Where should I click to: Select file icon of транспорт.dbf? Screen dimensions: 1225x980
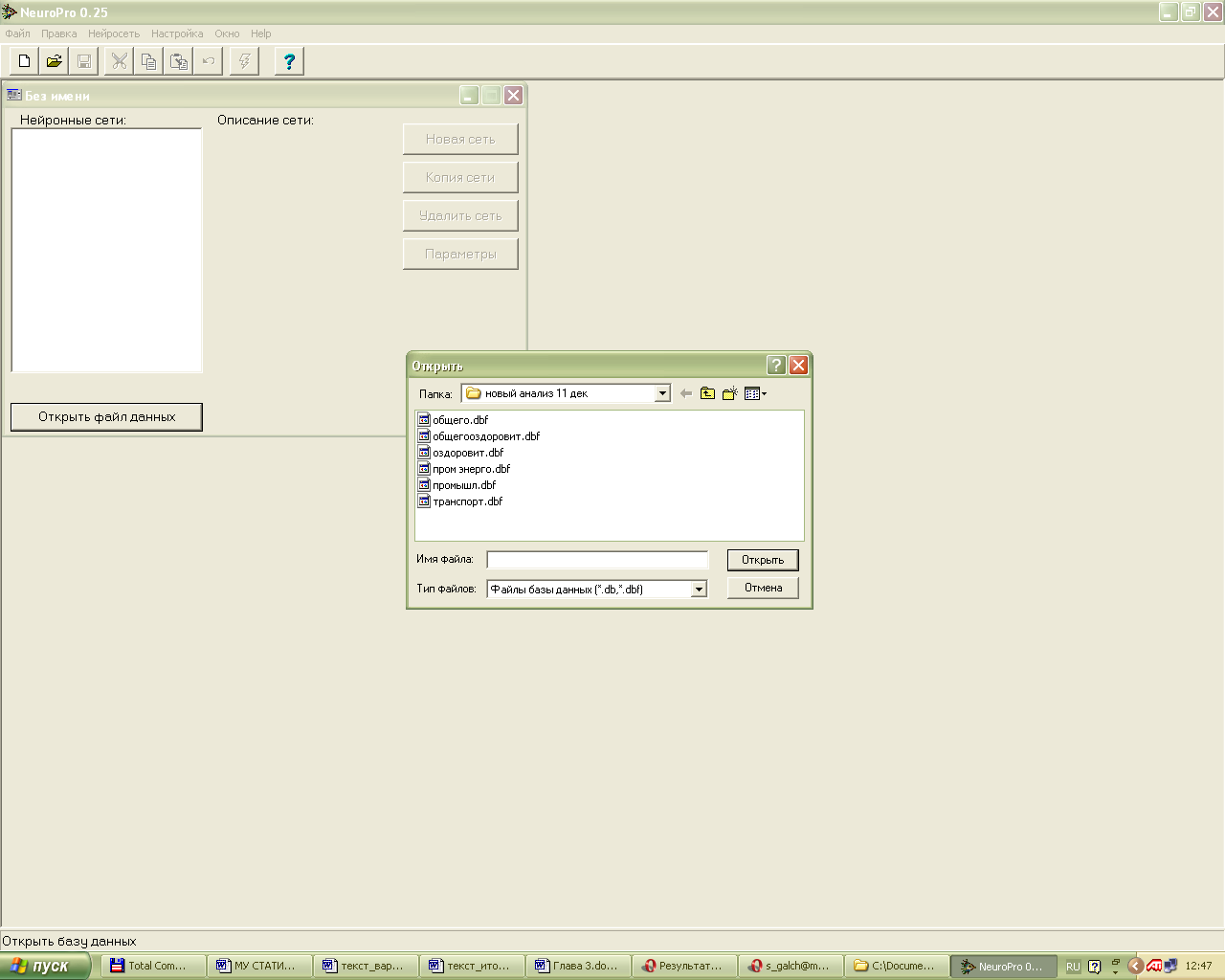click(x=424, y=501)
